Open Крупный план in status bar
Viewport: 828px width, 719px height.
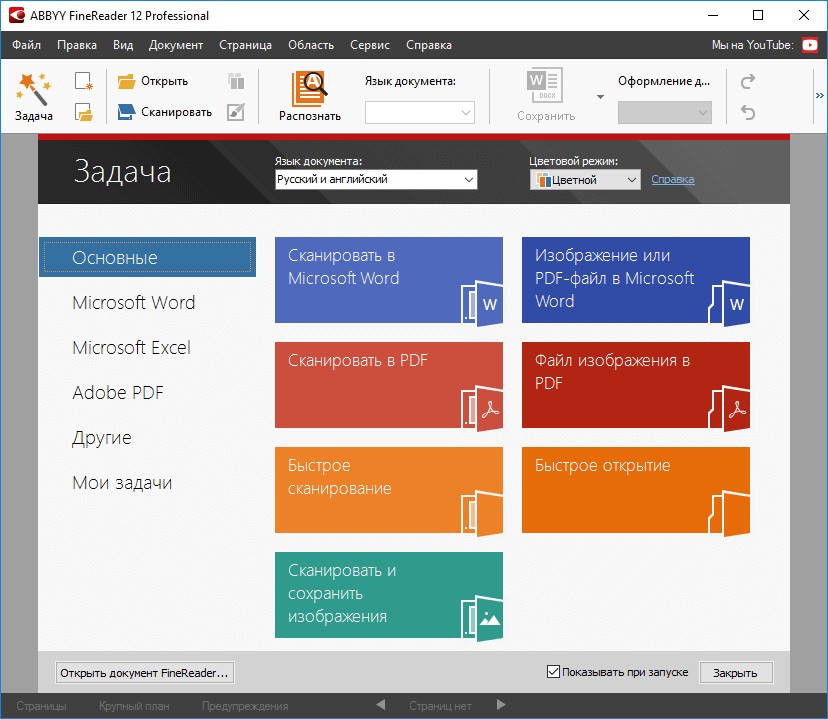click(134, 706)
